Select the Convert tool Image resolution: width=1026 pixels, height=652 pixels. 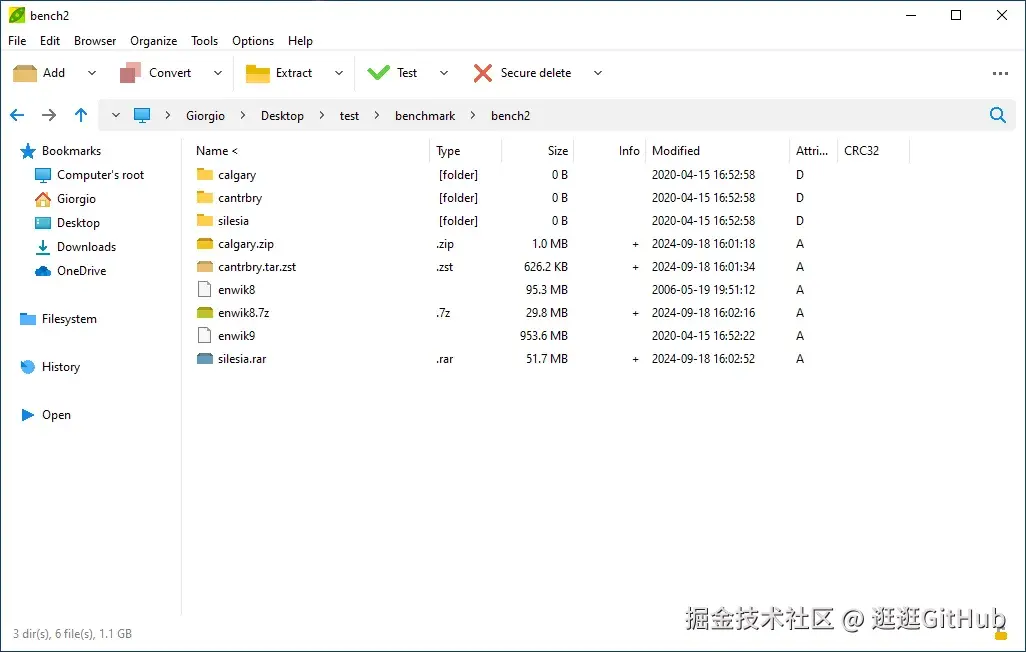click(159, 72)
